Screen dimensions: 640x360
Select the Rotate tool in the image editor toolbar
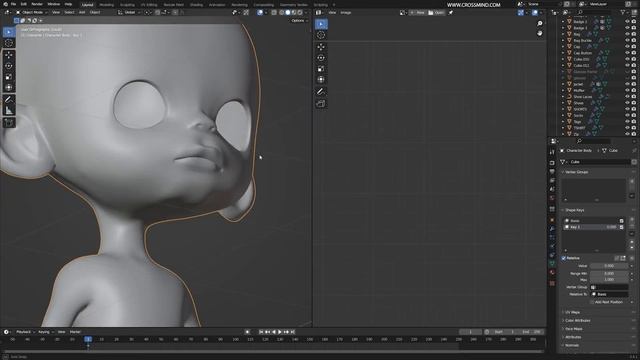[321, 58]
